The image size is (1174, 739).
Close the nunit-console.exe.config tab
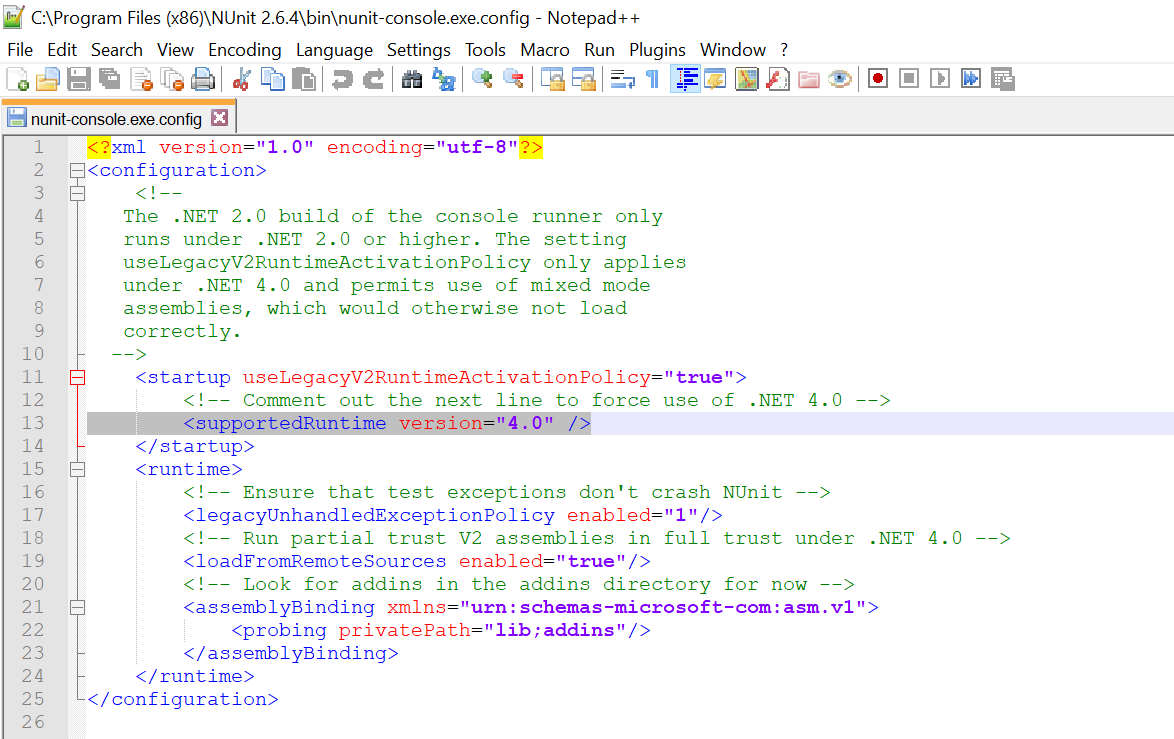219,118
